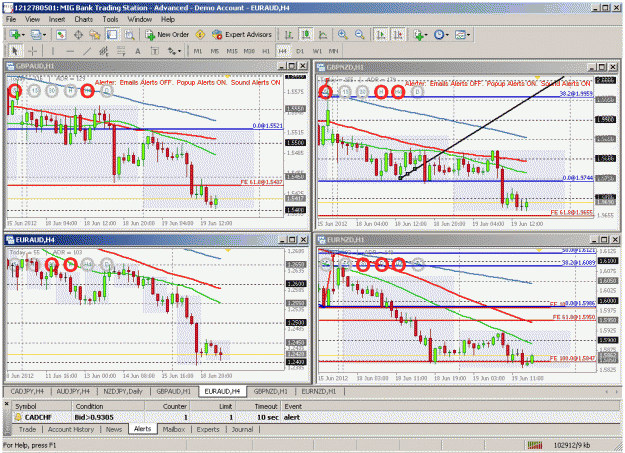Toggle the Terminal panel toolbar icon
The width and height of the screenshot is (625, 453).
click(112, 35)
